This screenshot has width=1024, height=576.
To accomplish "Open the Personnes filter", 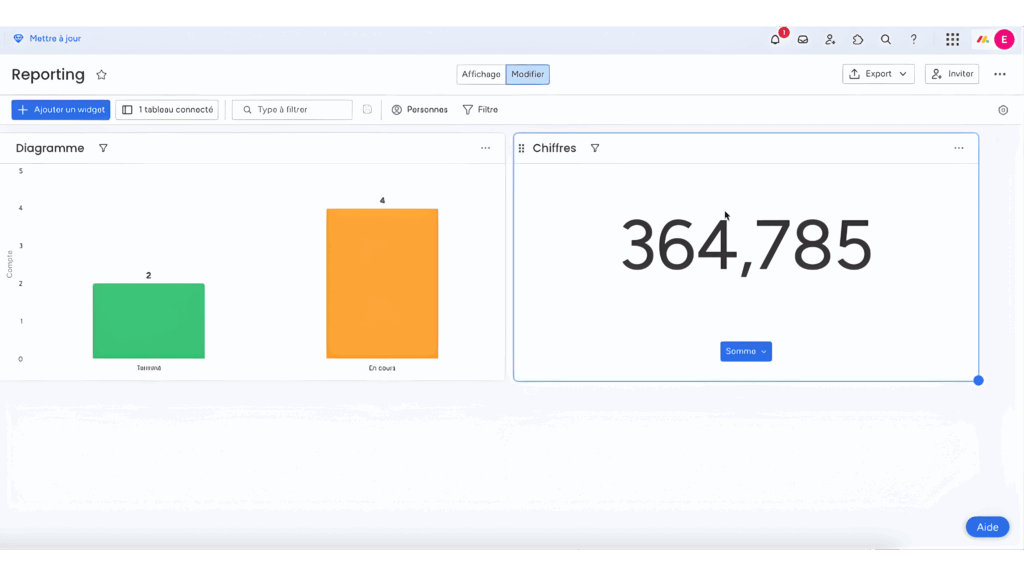I will coord(419,110).
